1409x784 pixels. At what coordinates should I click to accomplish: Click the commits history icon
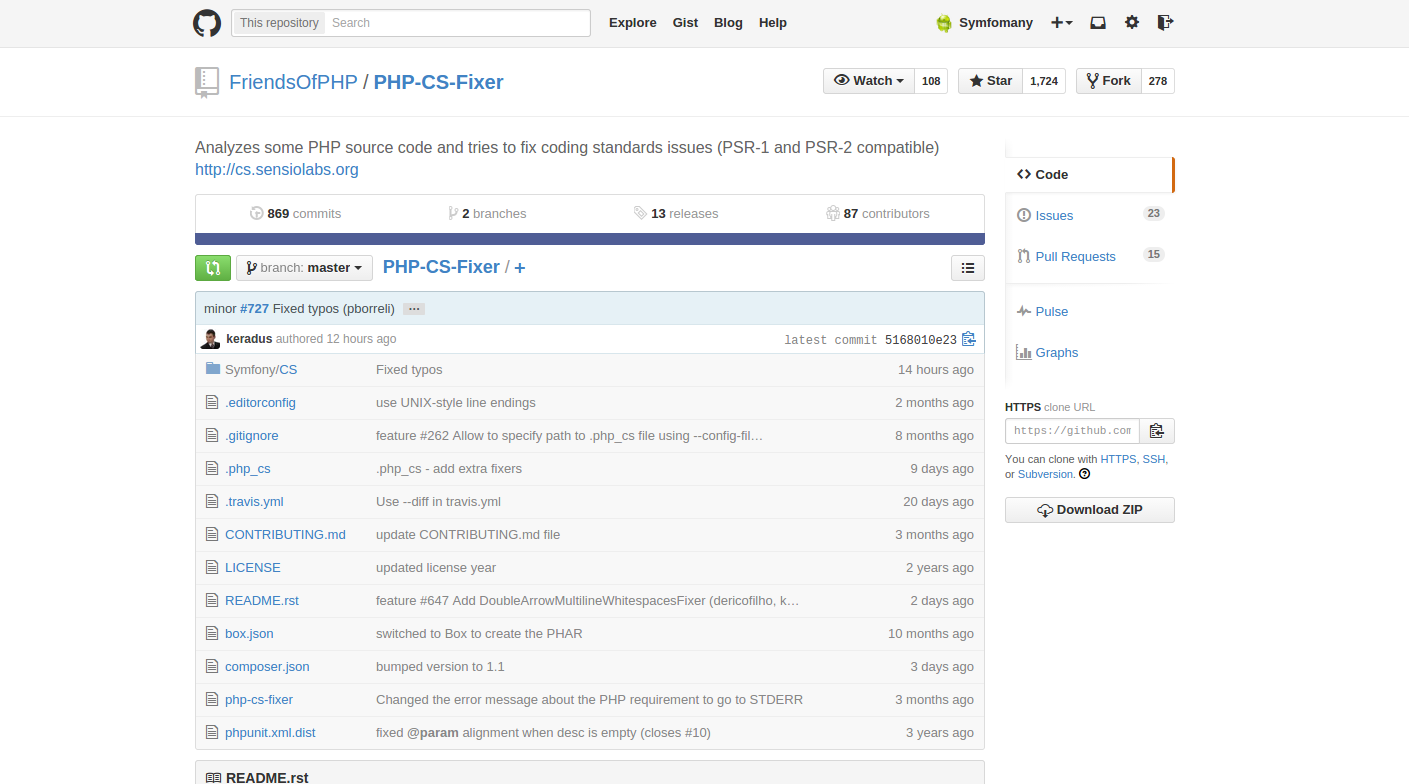pyautogui.click(x=257, y=213)
